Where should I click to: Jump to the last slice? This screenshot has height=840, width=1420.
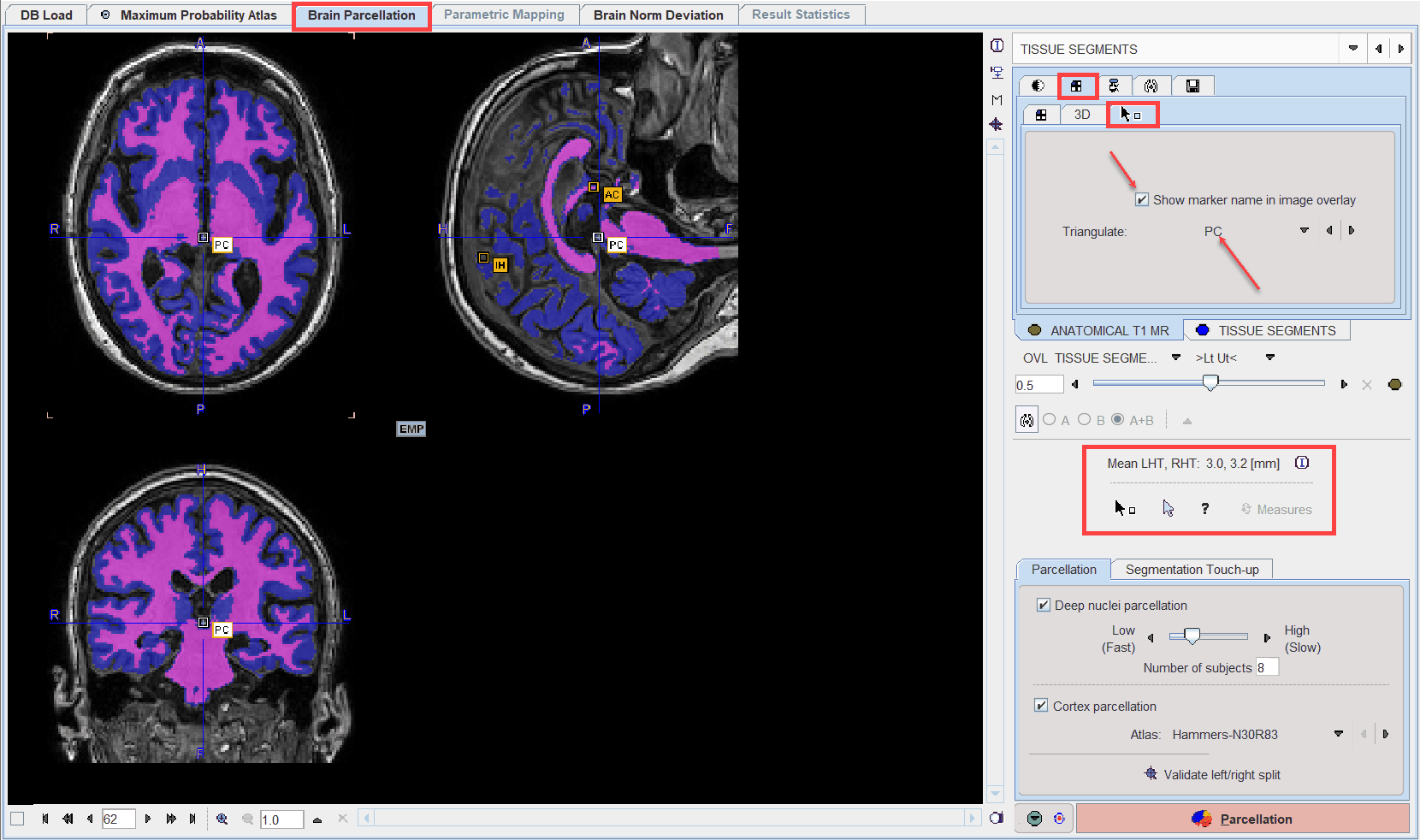point(192,819)
